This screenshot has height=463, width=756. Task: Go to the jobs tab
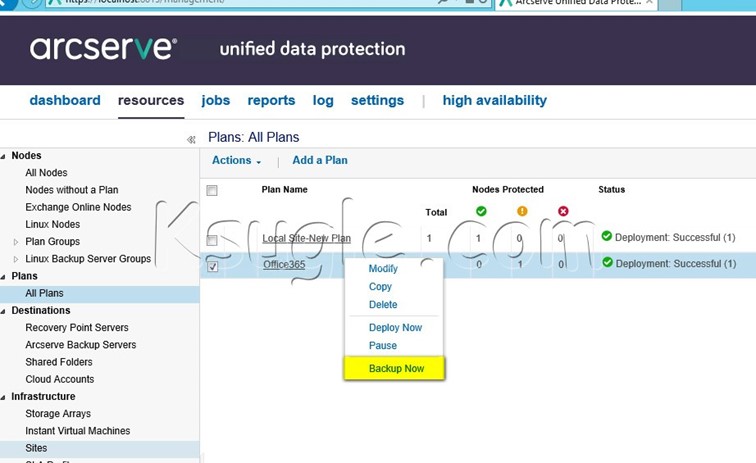[216, 100]
